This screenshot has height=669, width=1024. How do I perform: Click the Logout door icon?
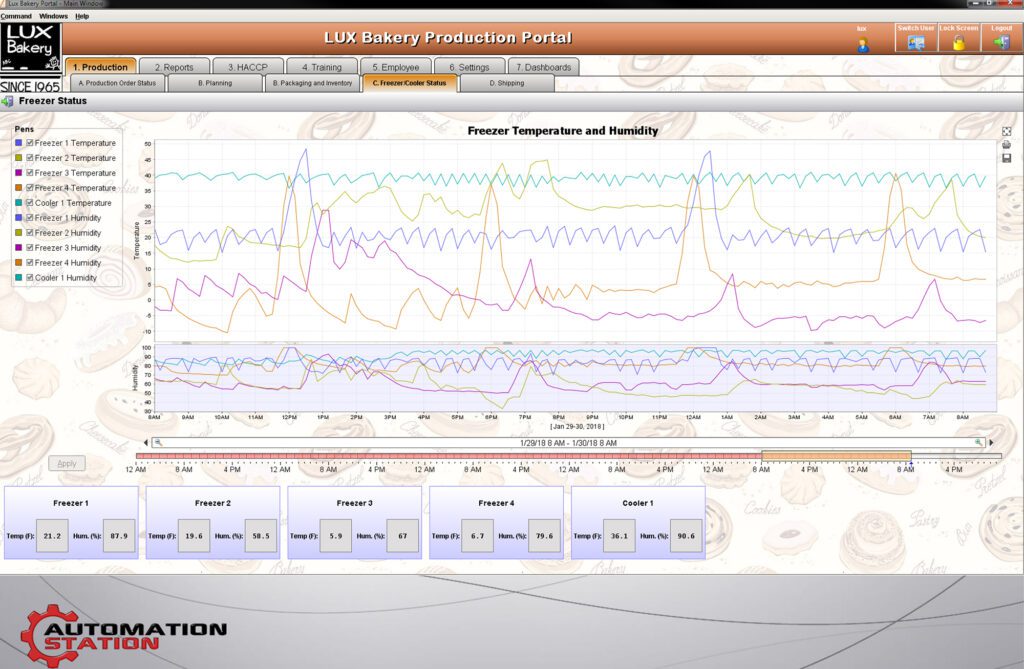coord(1001,42)
